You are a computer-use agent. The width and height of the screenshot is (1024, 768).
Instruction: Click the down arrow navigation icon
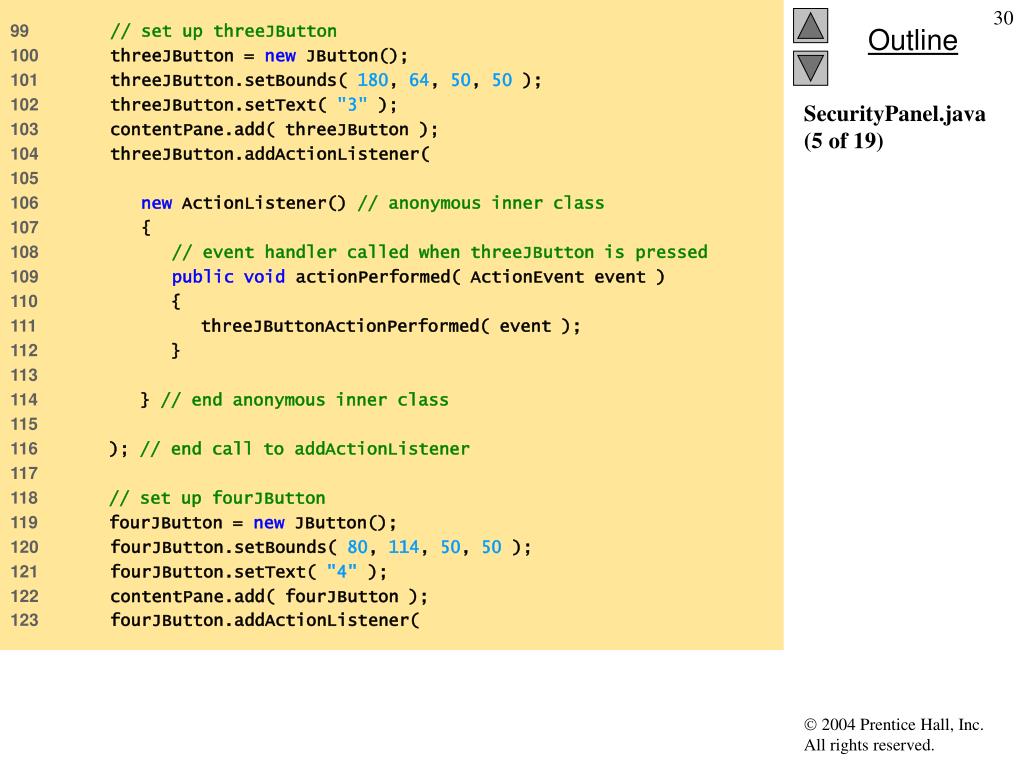coord(810,68)
